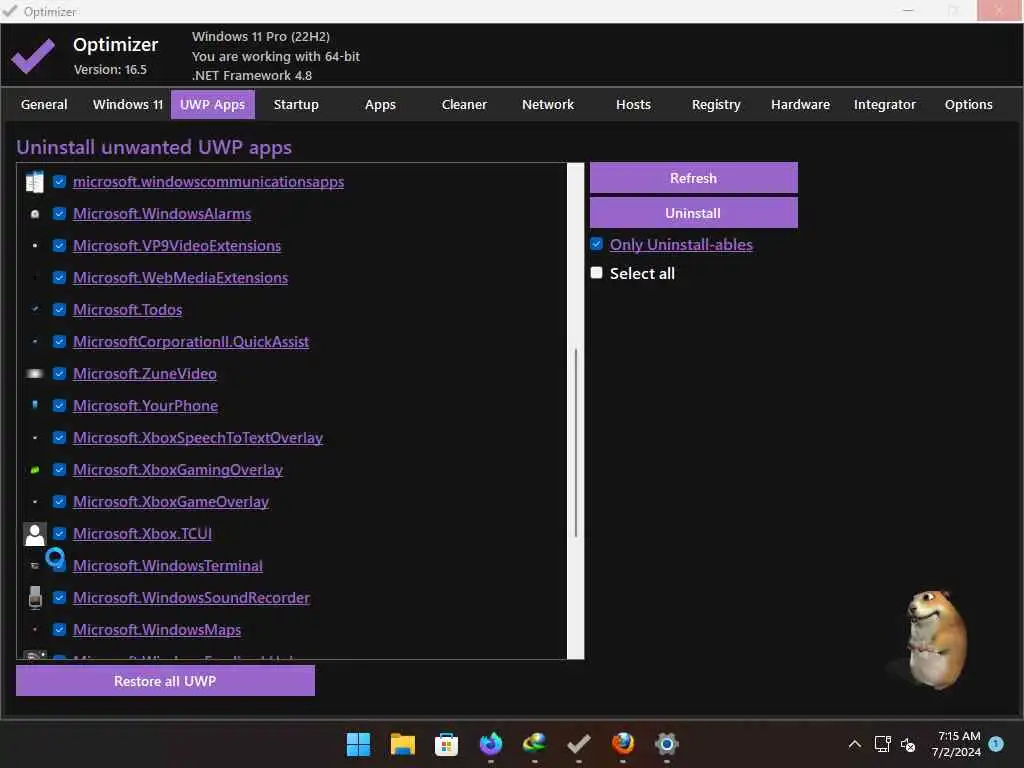Click the ZuneVideo app icon

pyautogui.click(x=35, y=374)
